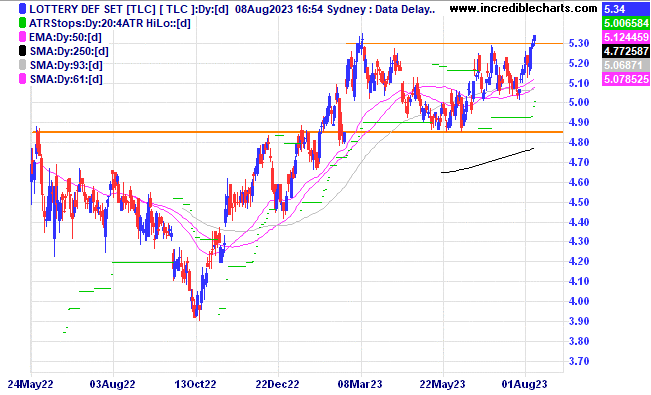
Task: Click the 24May22 date axis label
Action: click(x=31, y=384)
